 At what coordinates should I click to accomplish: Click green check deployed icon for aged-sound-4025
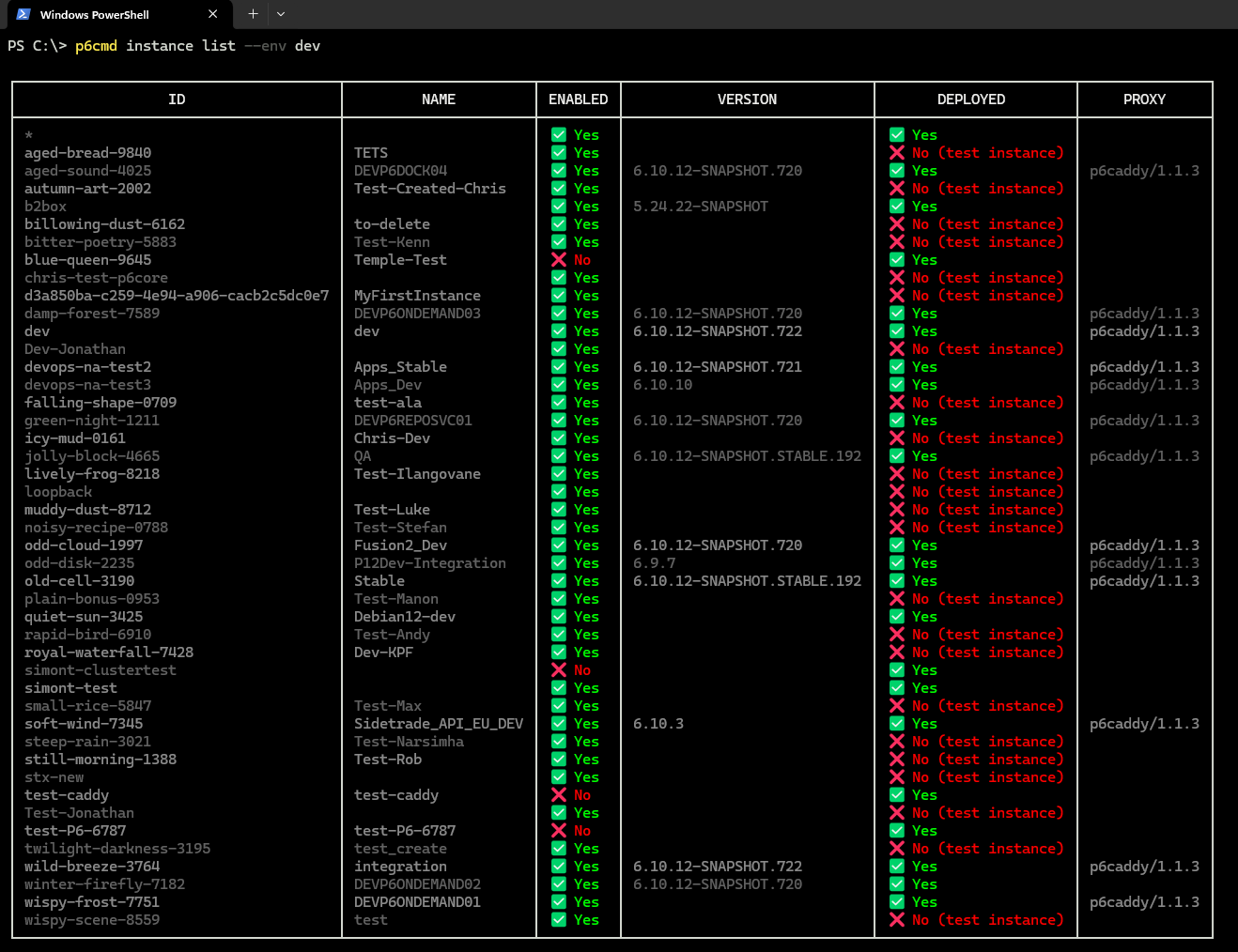click(897, 171)
